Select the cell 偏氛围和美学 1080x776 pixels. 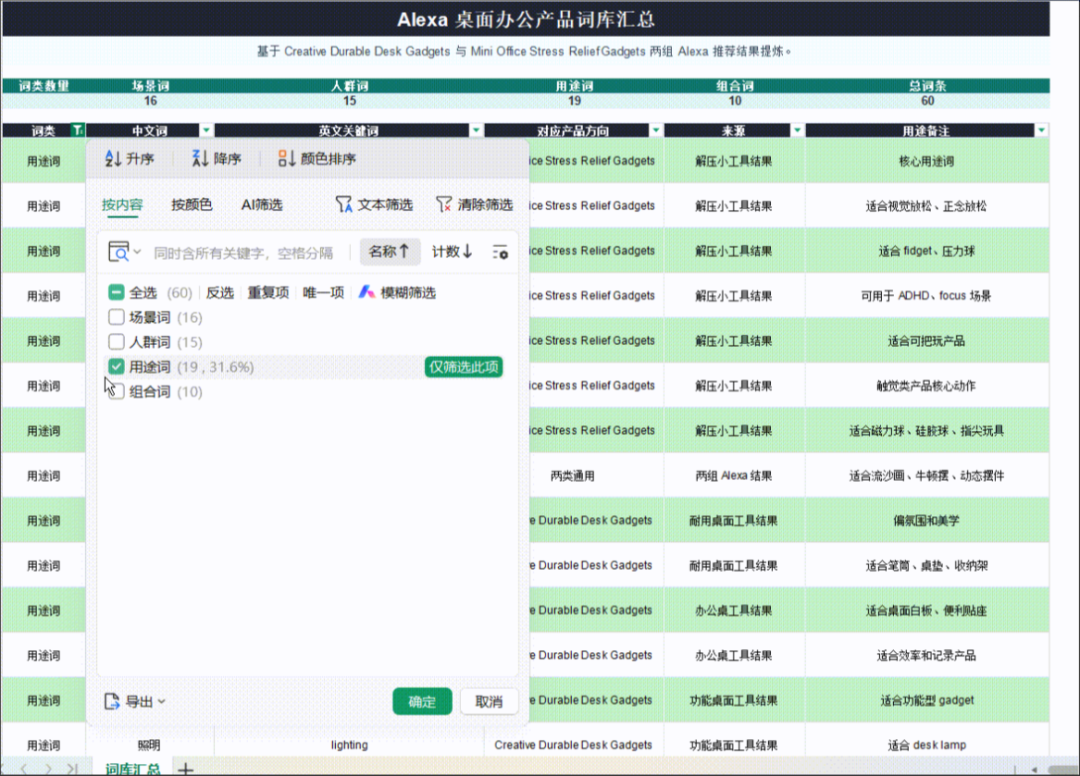click(x=926, y=521)
